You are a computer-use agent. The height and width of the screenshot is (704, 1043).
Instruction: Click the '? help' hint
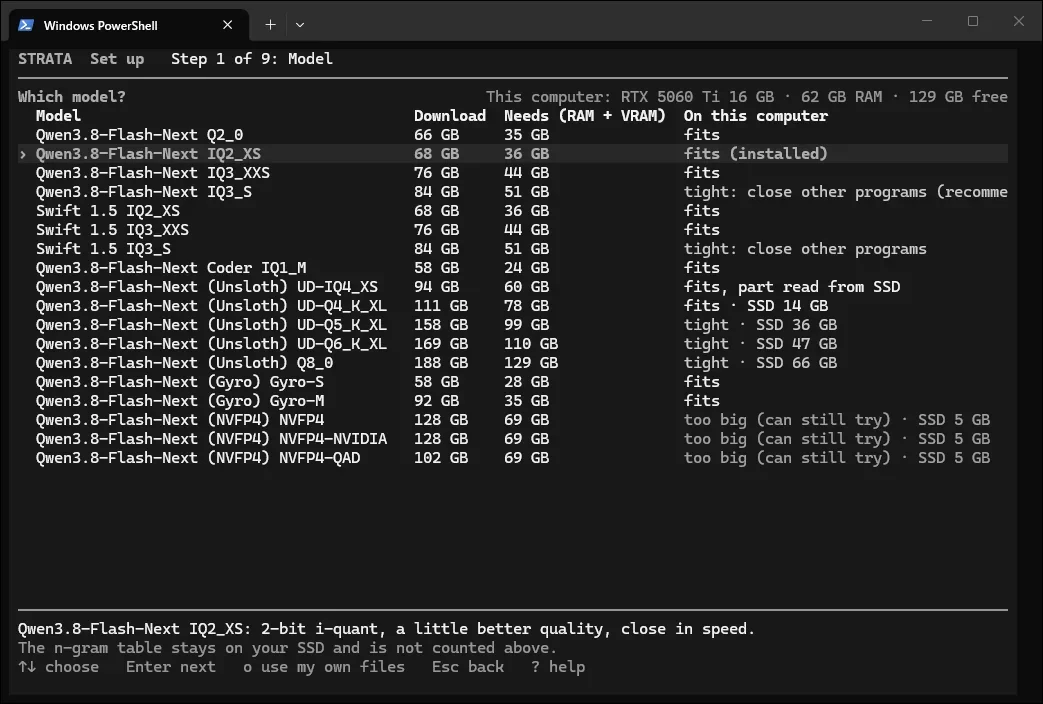pyautogui.click(x=558, y=667)
